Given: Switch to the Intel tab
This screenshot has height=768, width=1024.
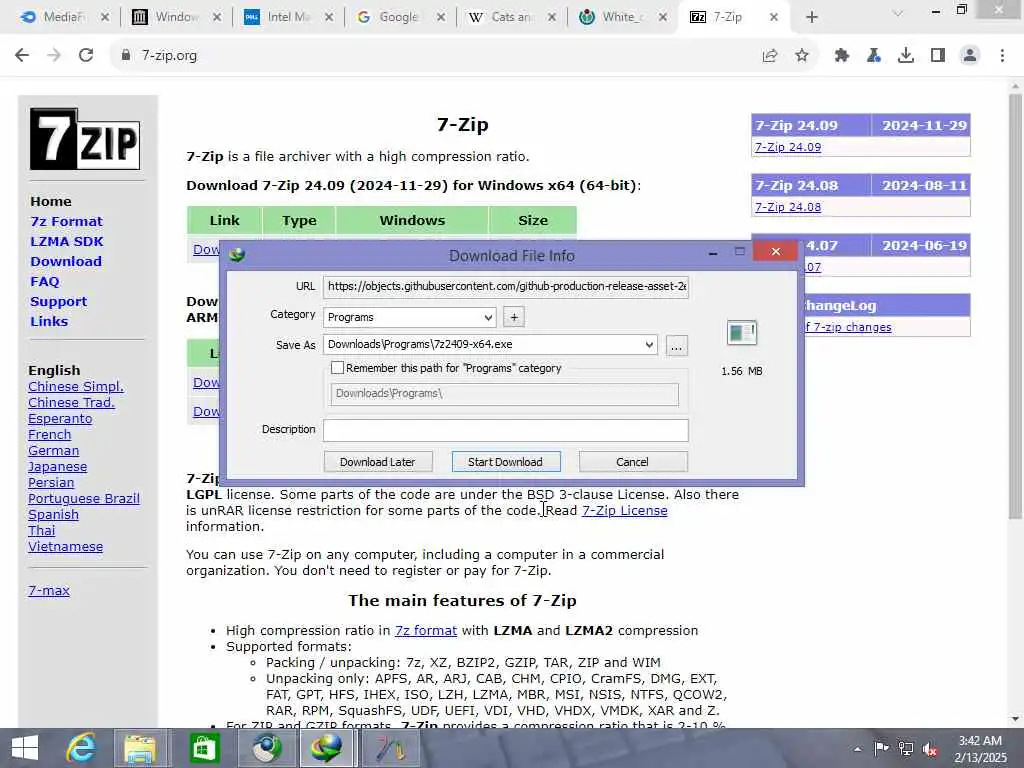Looking at the screenshot, I should tap(280, 17).
